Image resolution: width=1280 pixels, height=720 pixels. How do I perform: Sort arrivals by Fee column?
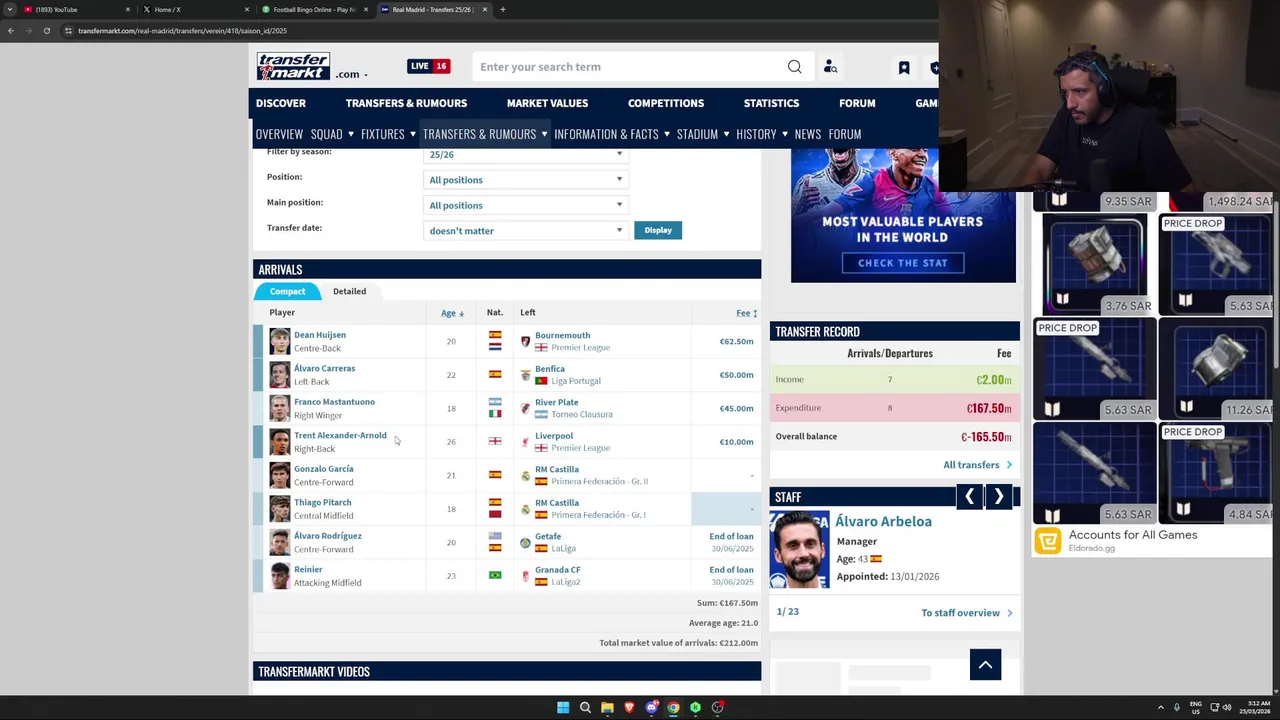(x=746, y=313)
